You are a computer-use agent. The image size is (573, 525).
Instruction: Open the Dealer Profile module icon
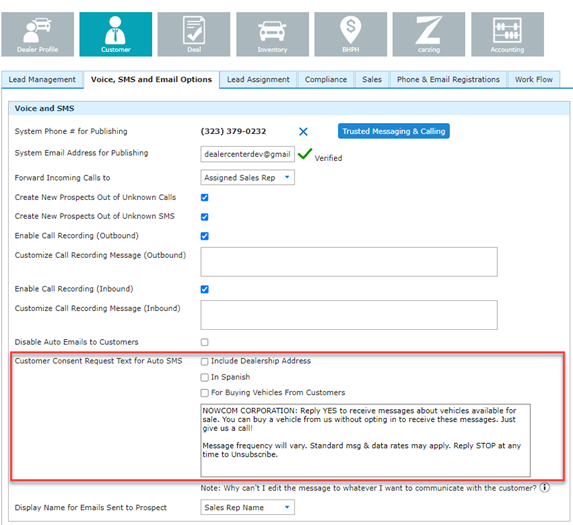pos(37,34)
